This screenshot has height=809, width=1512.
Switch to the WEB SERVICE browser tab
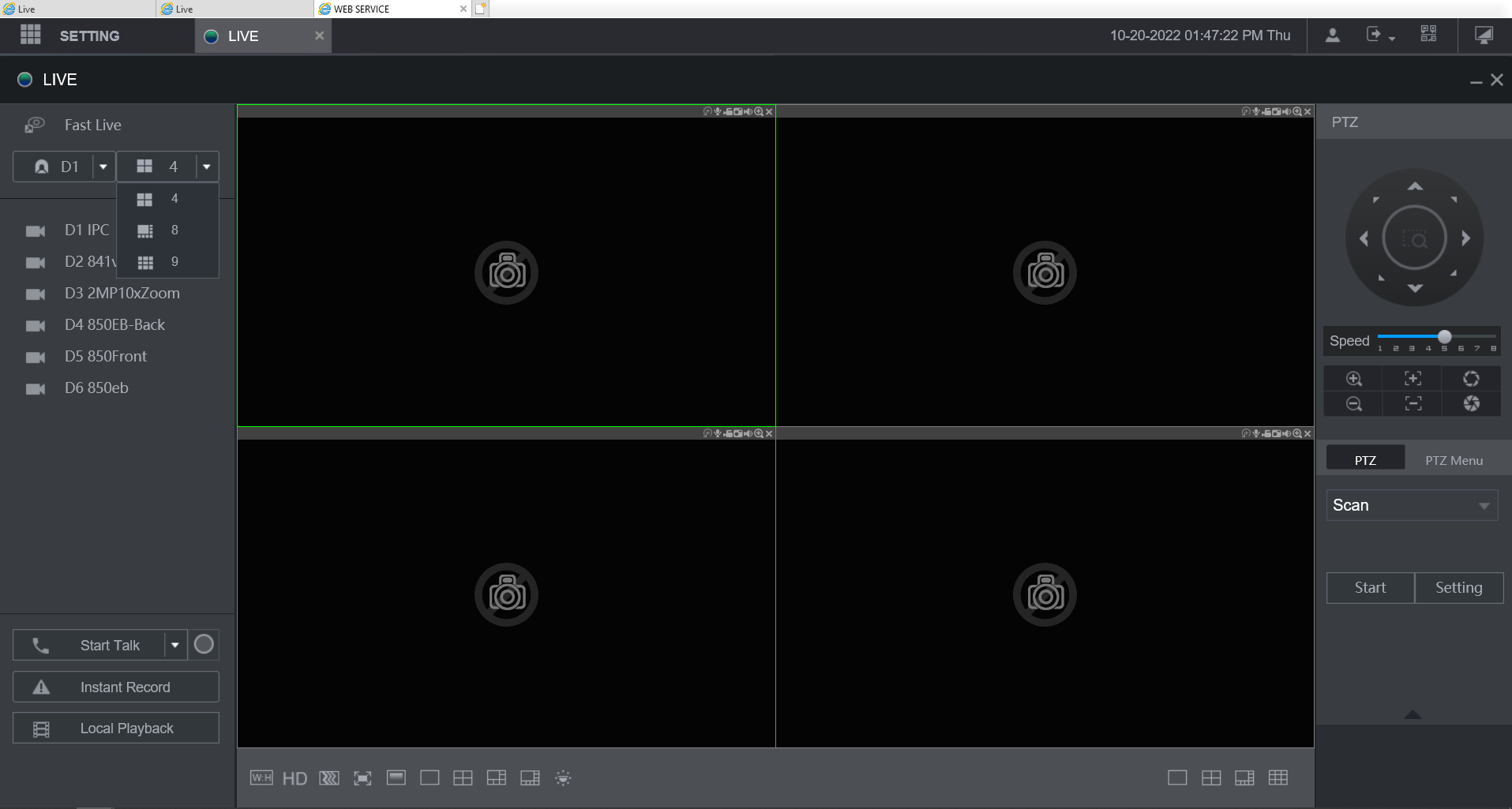(x=392, y=9)
